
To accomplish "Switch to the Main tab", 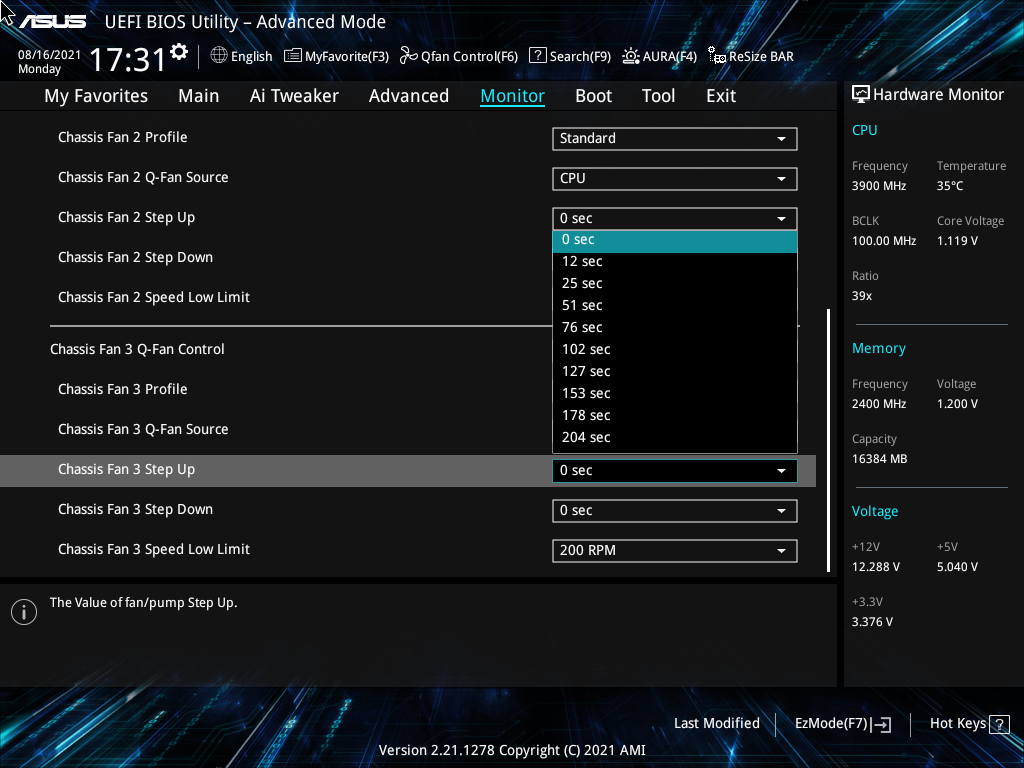I will click(199, 96).
